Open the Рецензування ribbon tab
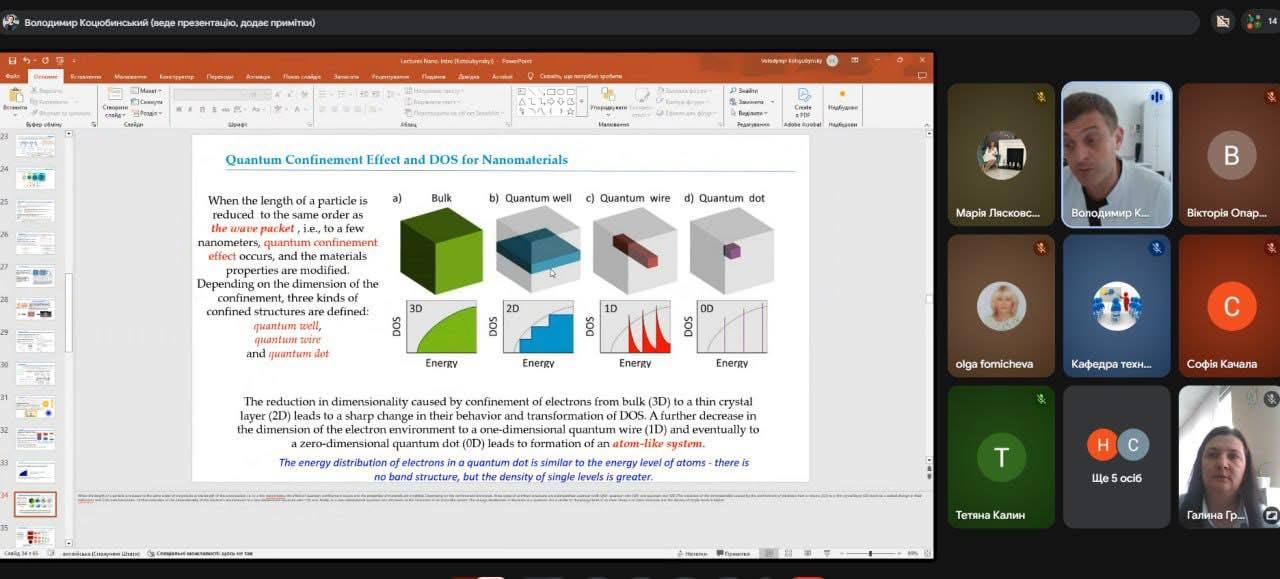 coord(390,76)
